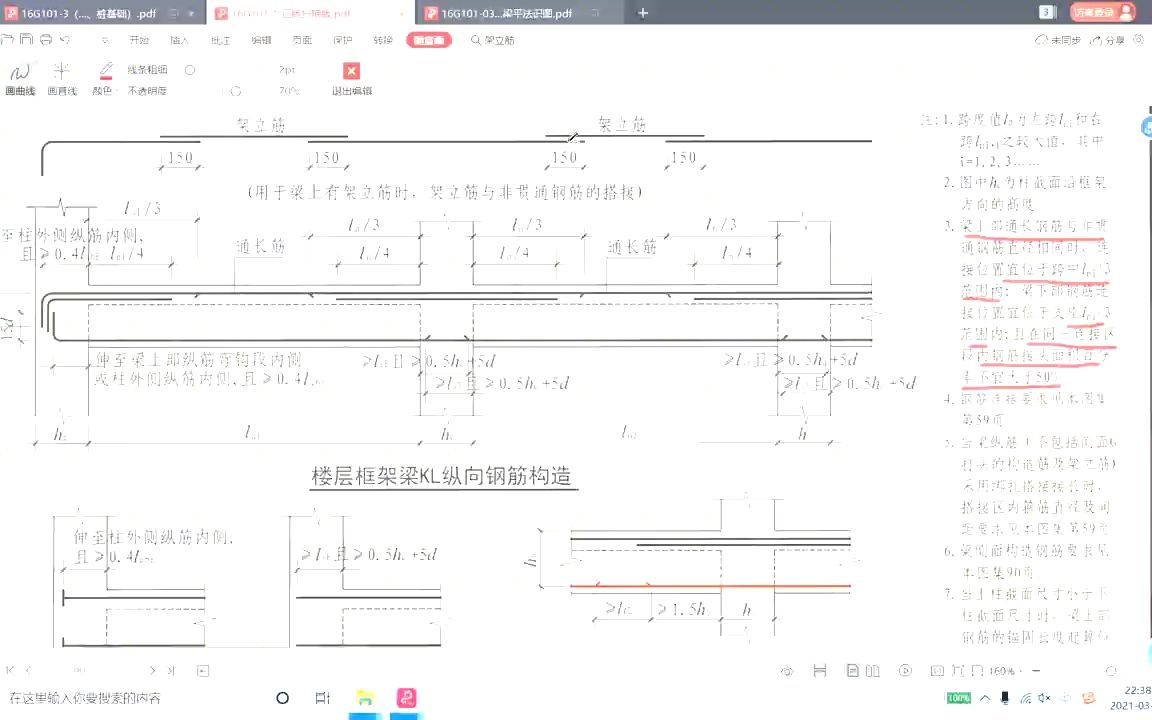Open File Explorer from the taskbar
Viewport: 1152px width, 720px height.
click(364, 697)
